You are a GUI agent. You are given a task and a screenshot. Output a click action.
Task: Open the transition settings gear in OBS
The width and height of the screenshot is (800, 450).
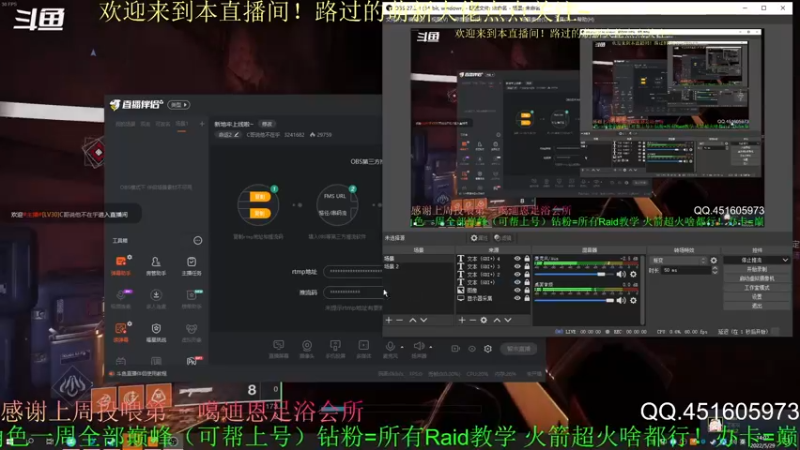click(x=713, y=260)
